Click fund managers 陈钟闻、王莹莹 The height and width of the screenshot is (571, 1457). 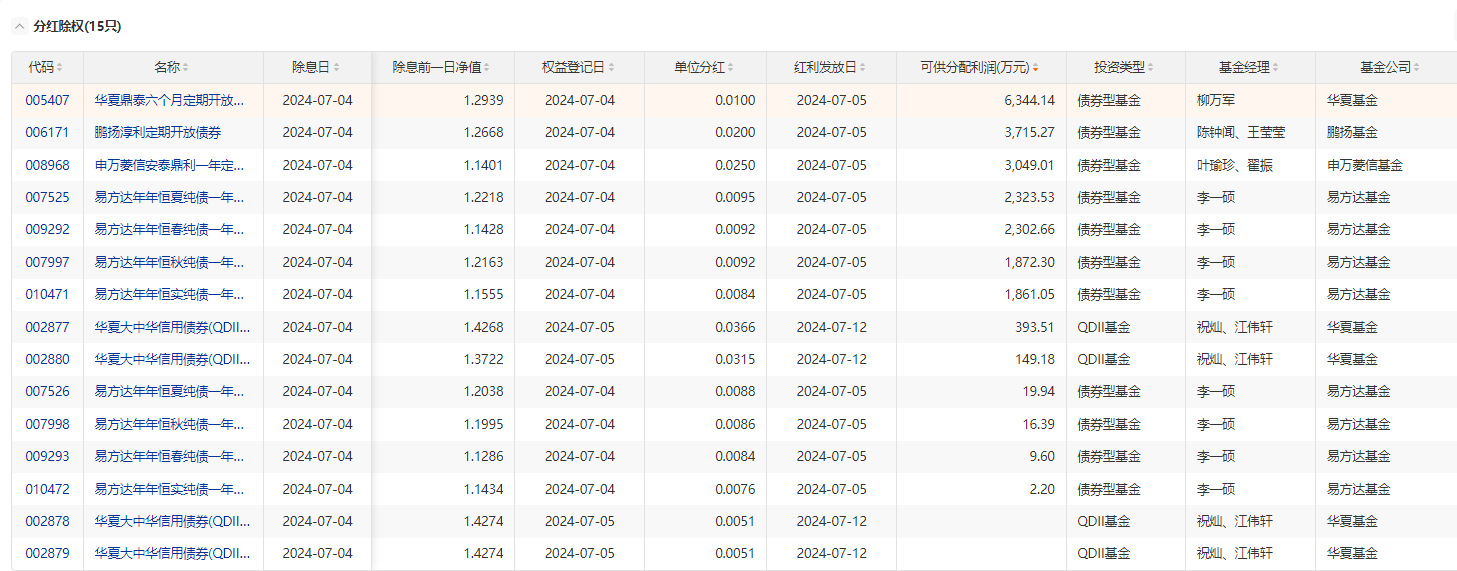pyautogui.click(x=1241, y=132)
